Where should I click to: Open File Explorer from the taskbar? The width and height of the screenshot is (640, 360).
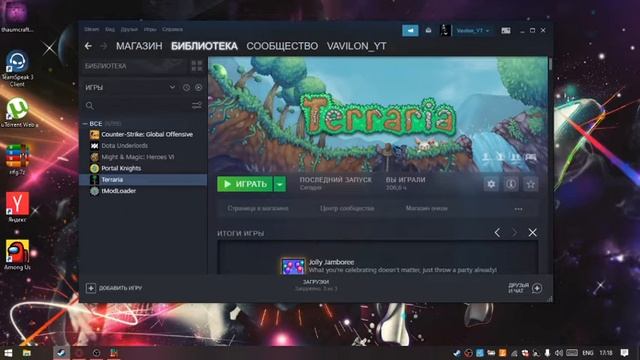[27, 353]
